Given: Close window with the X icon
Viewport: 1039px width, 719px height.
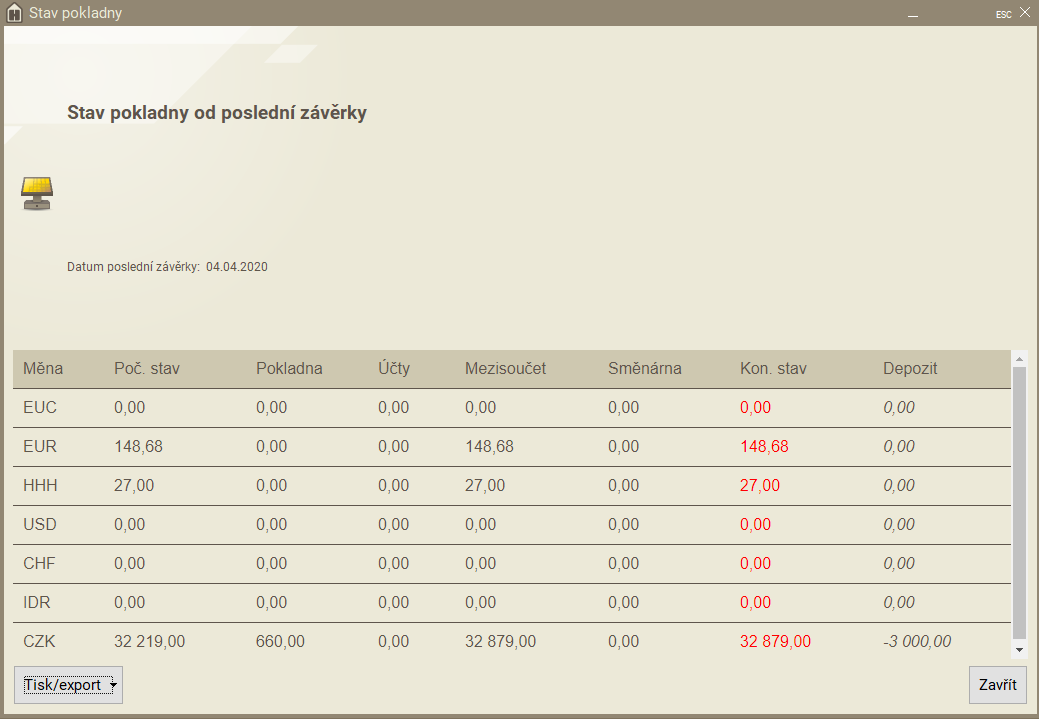Looking at the screenshot, I should point(1024,13).
